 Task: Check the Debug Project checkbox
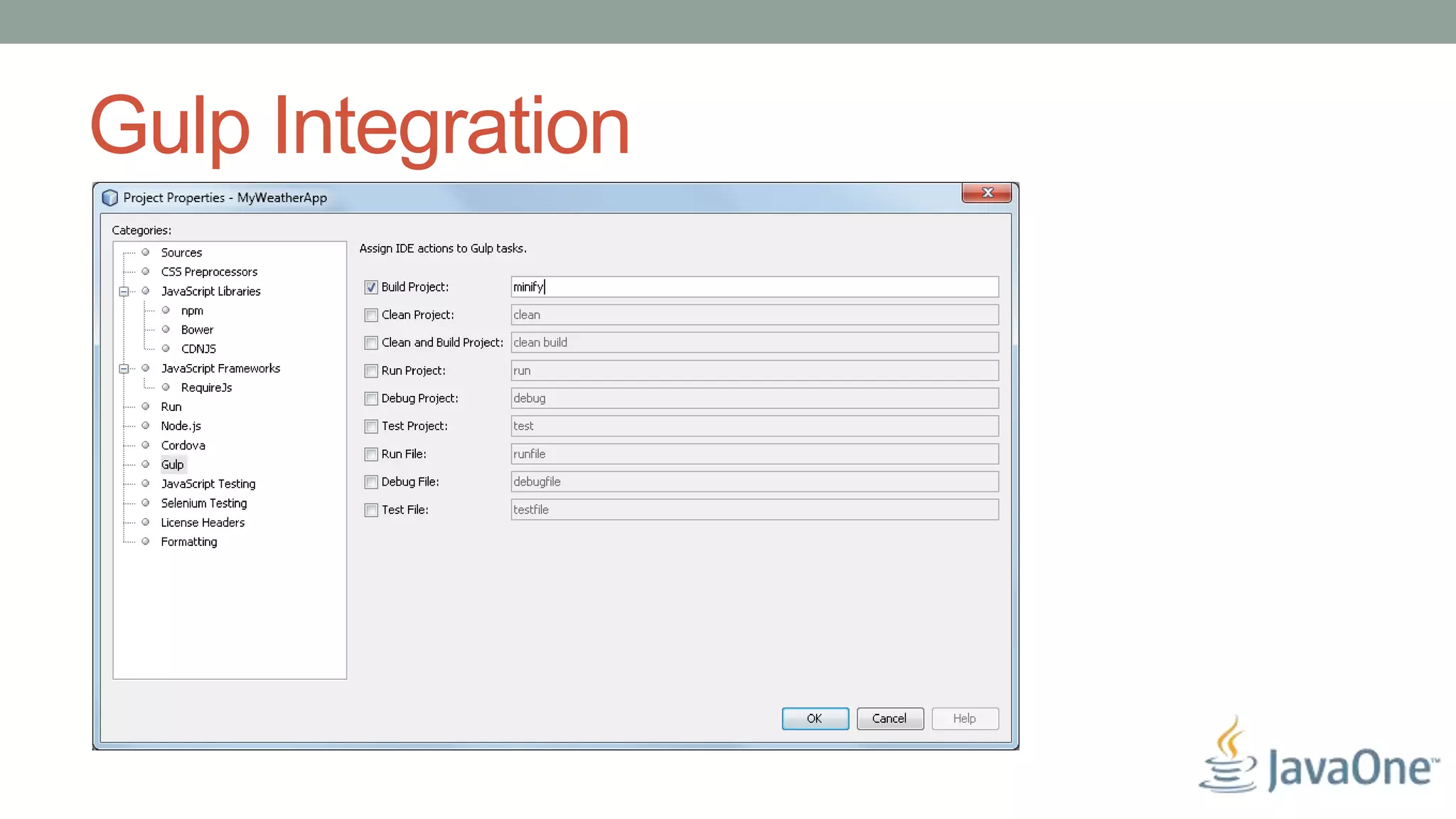tap(371, 398)
